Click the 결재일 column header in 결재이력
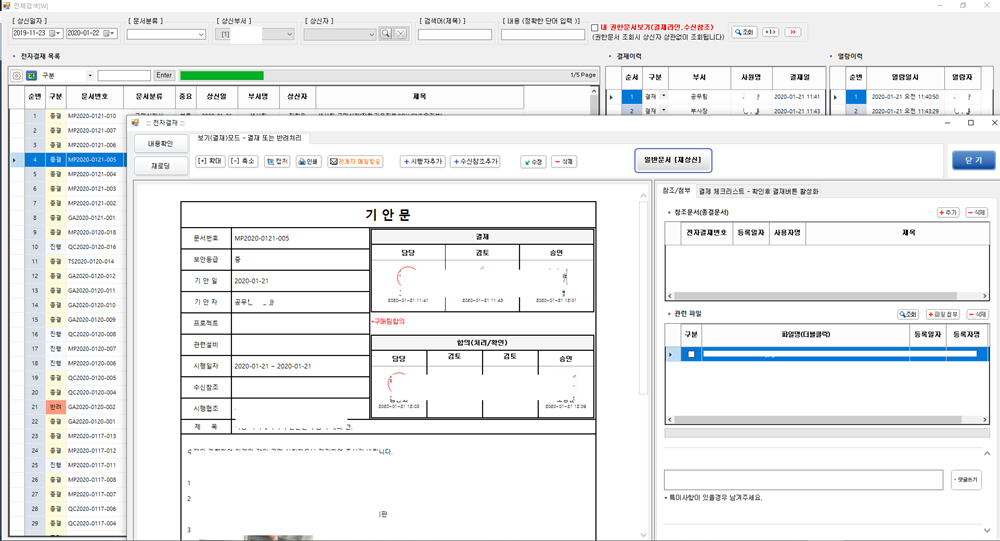 (799, 77)
